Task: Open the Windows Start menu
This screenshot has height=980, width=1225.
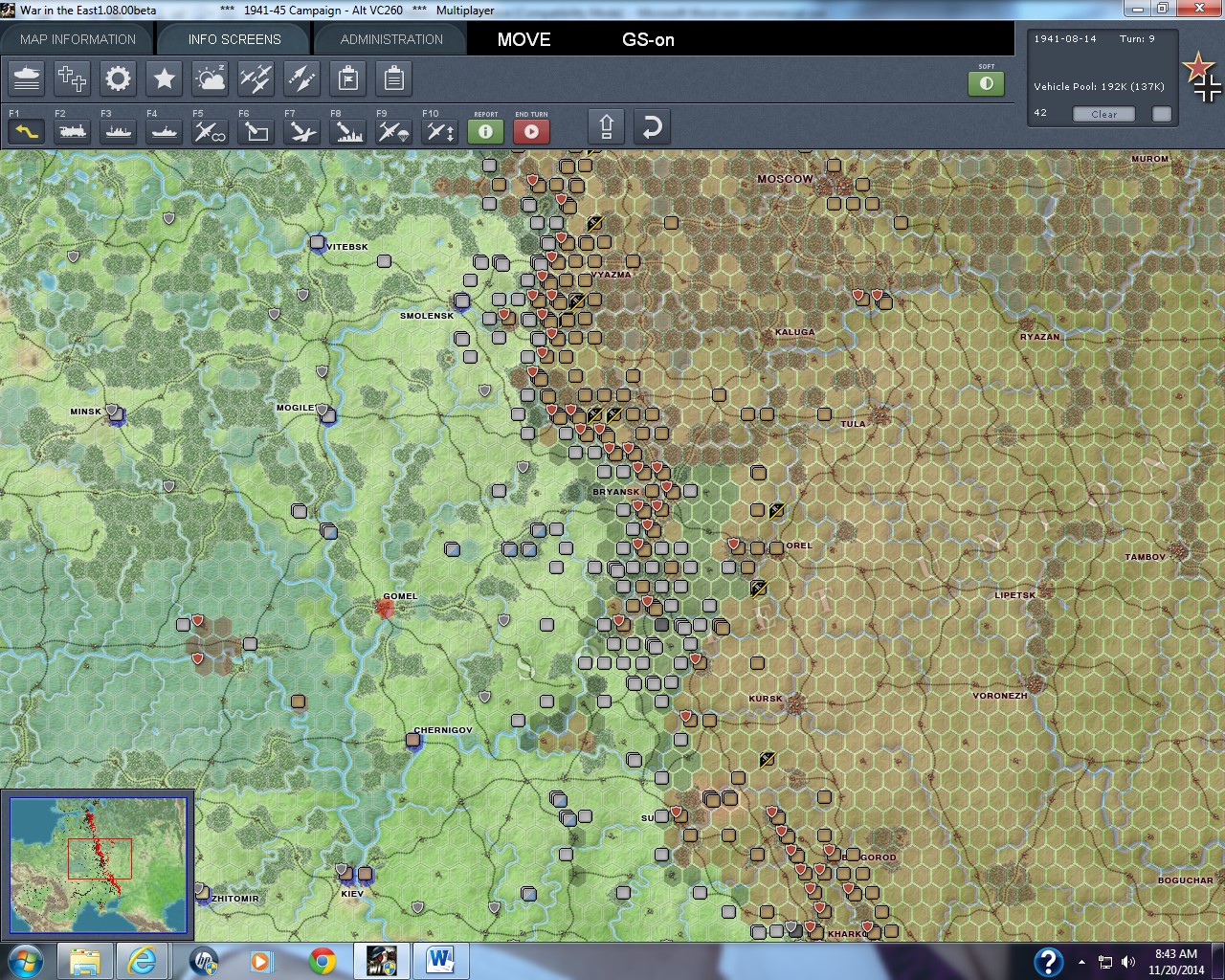Action: click(x=25, y=961)
